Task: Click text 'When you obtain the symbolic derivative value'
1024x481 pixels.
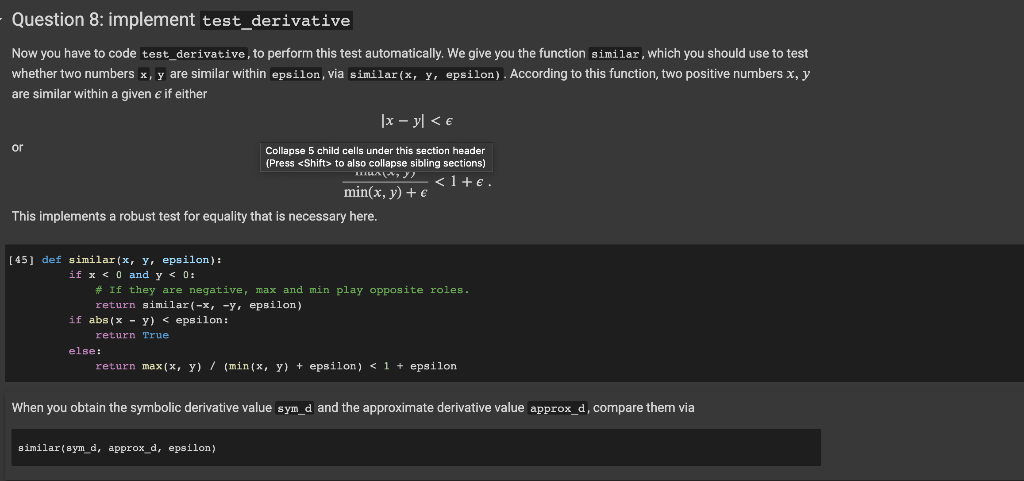Action: 142,408
